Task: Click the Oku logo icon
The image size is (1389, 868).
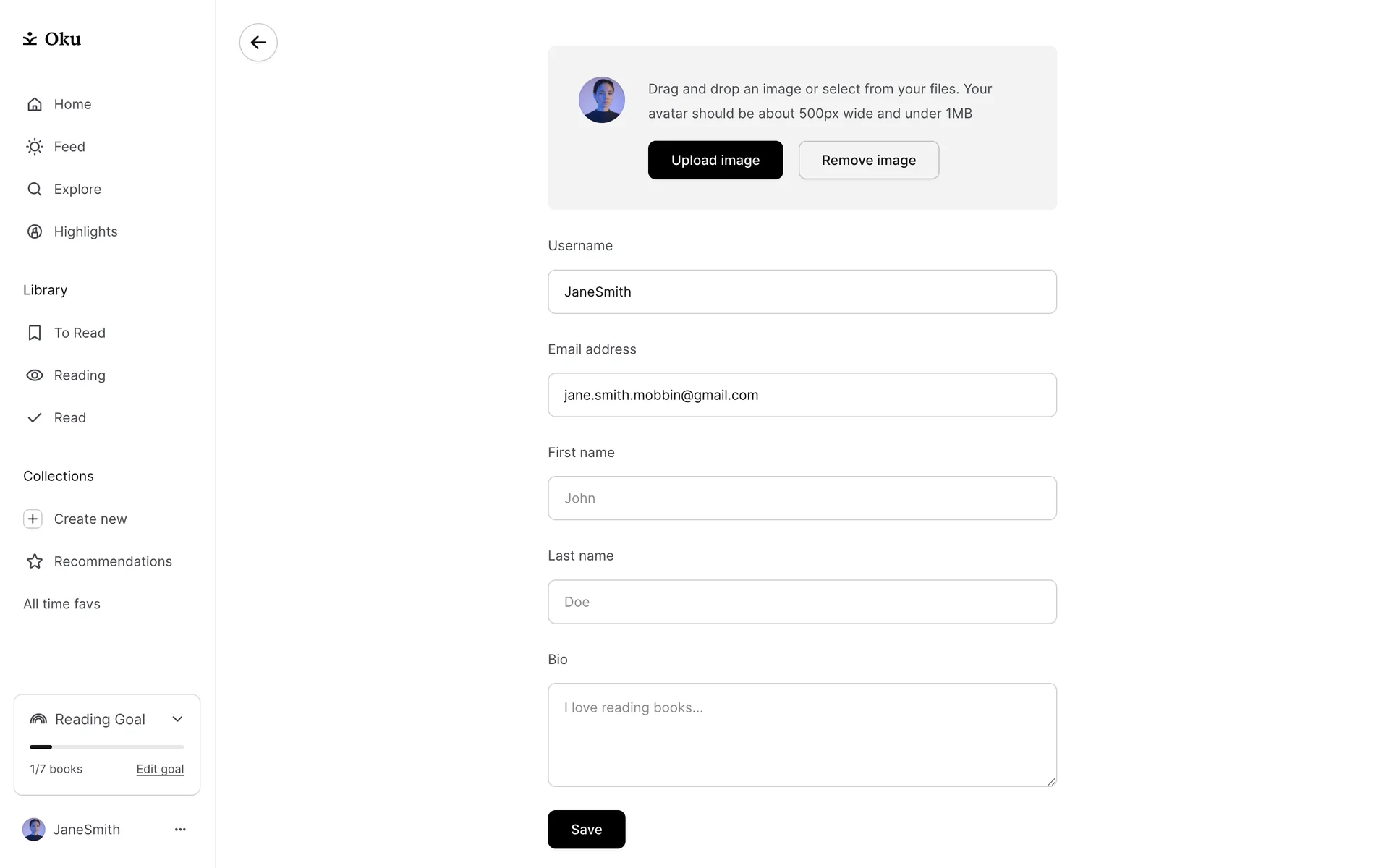Action: point(30,39)
